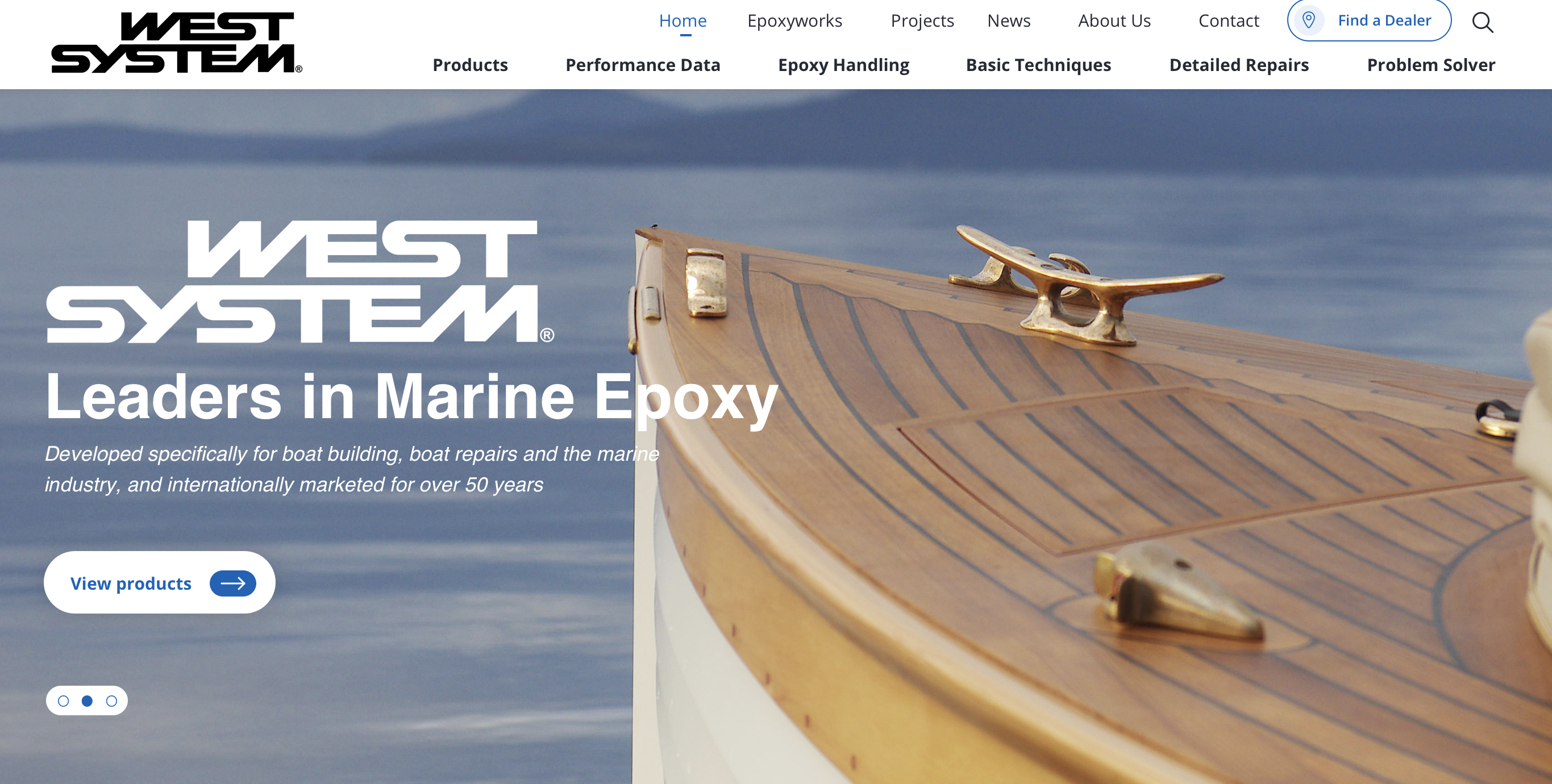Open the search magnifier icon

click(x=1482, y=22)
